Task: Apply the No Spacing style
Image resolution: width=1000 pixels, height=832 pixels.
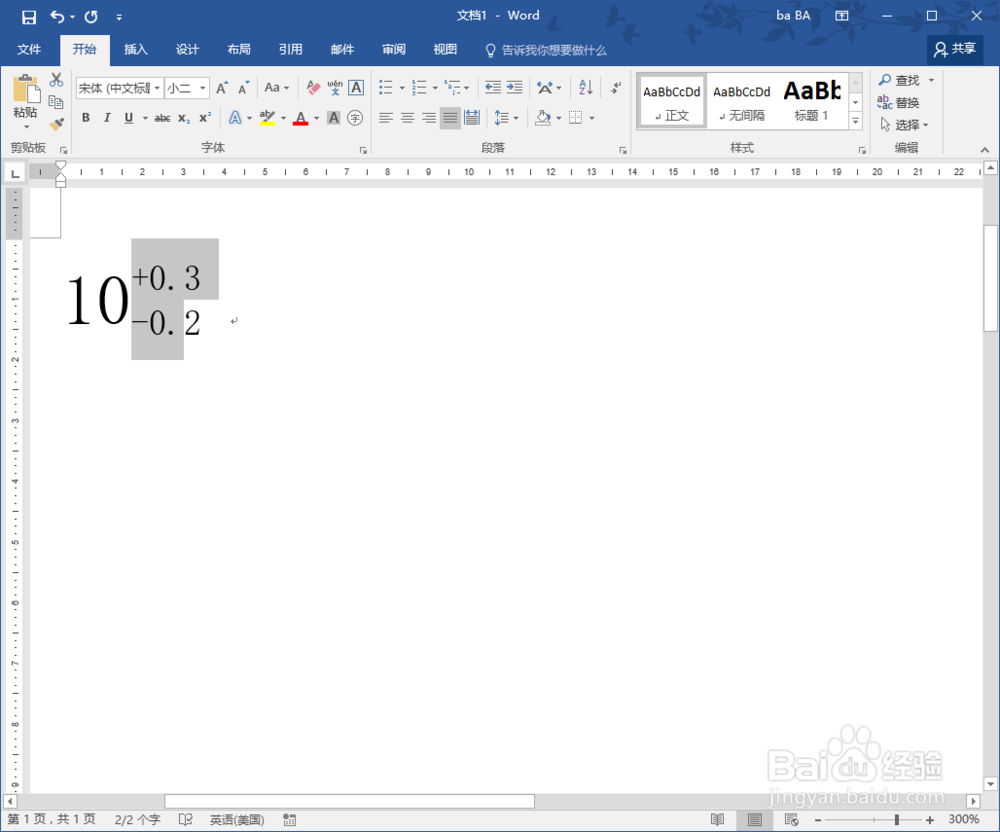Action: pos(742,101)
